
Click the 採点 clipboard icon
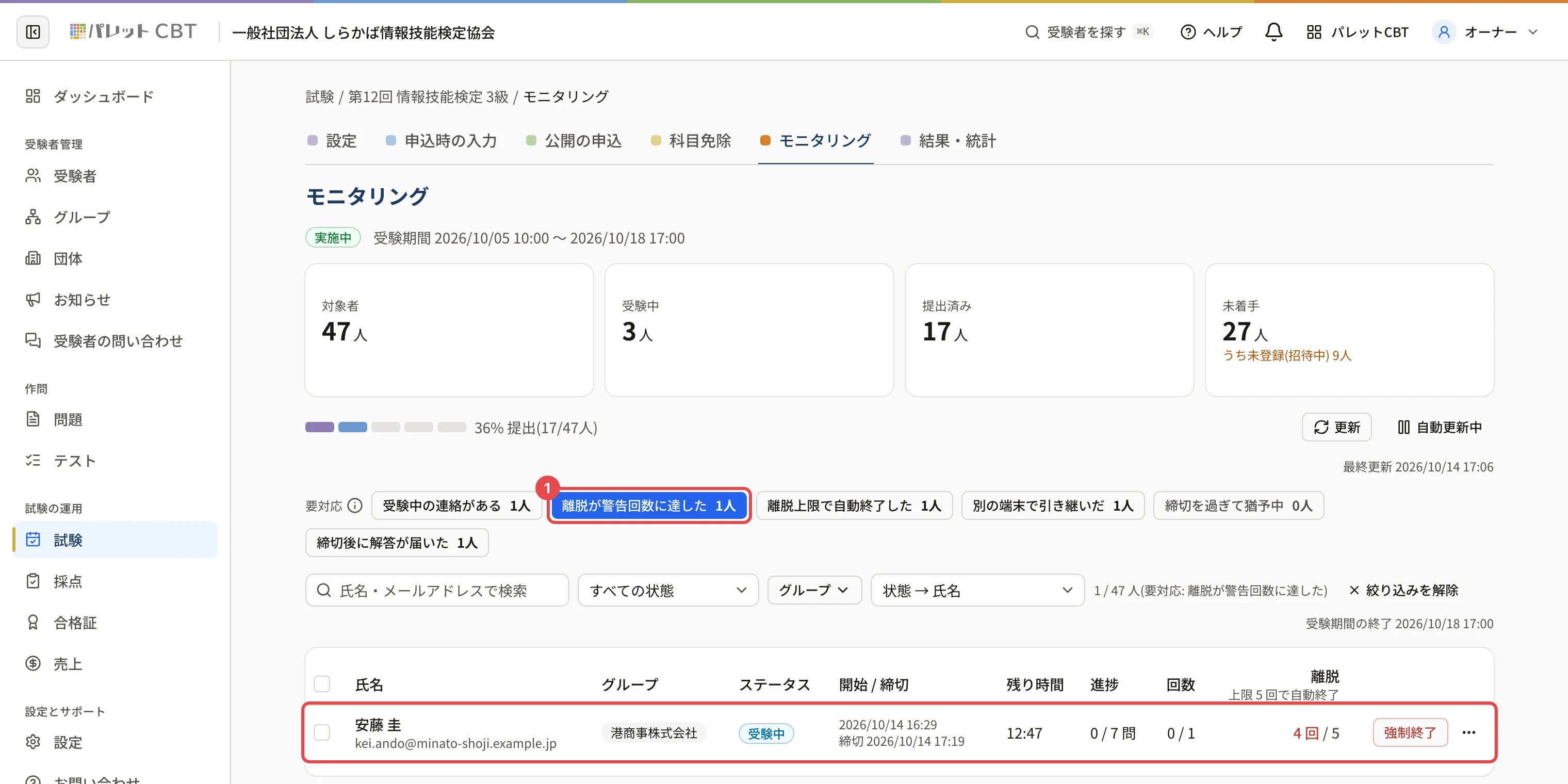point(33,581)
